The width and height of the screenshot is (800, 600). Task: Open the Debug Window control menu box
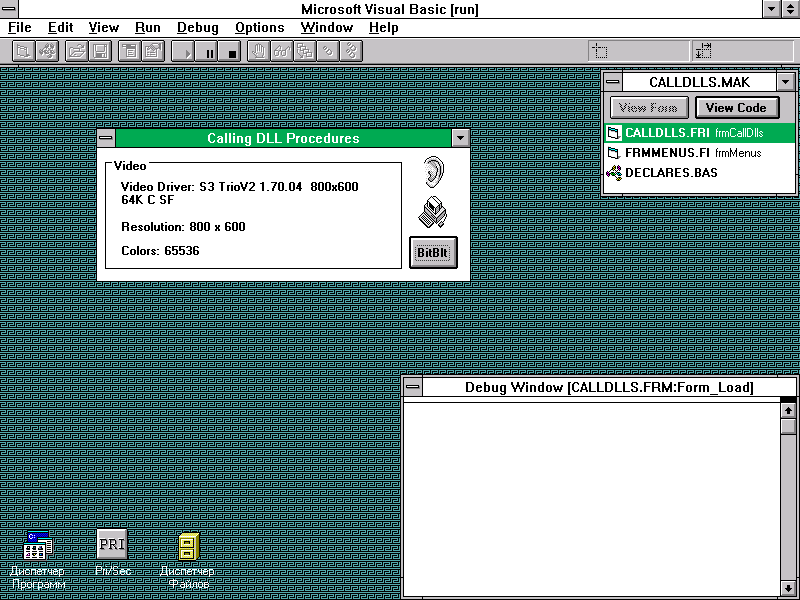tap(413, 387)
